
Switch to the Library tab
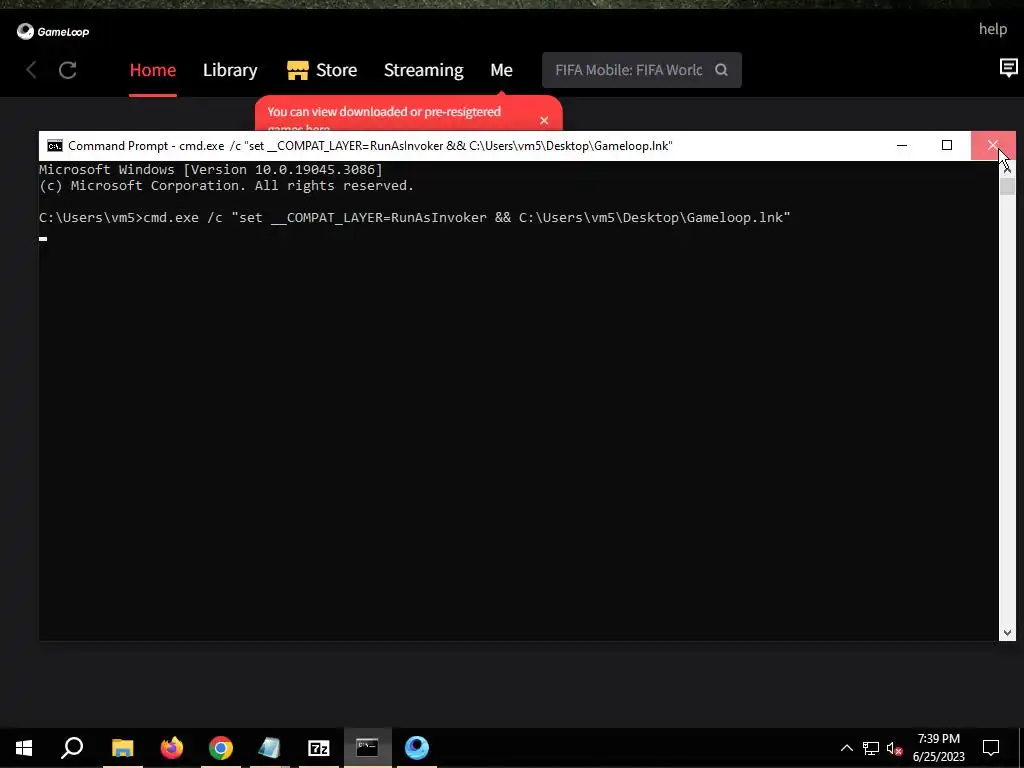(x=230, y=70)
